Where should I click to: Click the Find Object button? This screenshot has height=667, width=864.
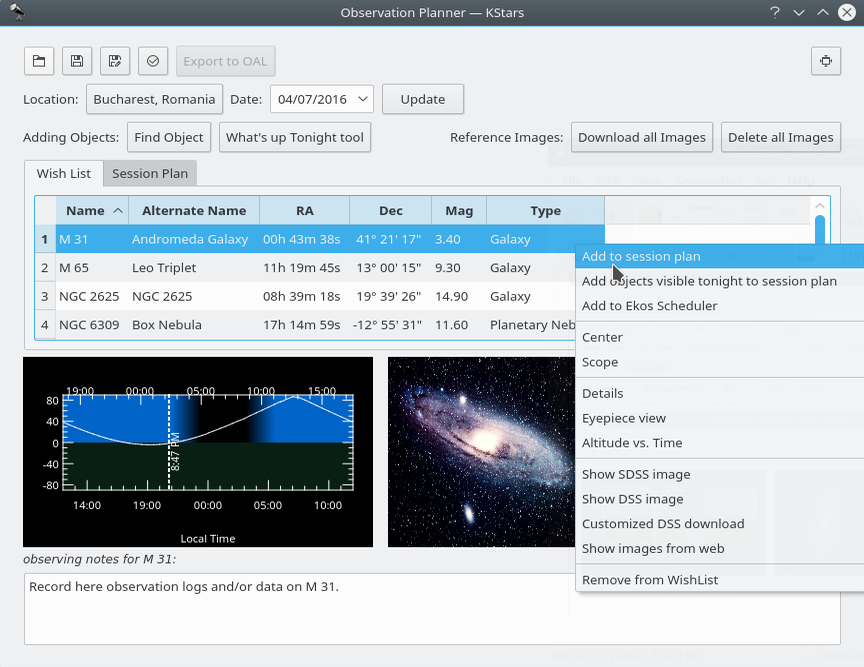tap(169, 137)
